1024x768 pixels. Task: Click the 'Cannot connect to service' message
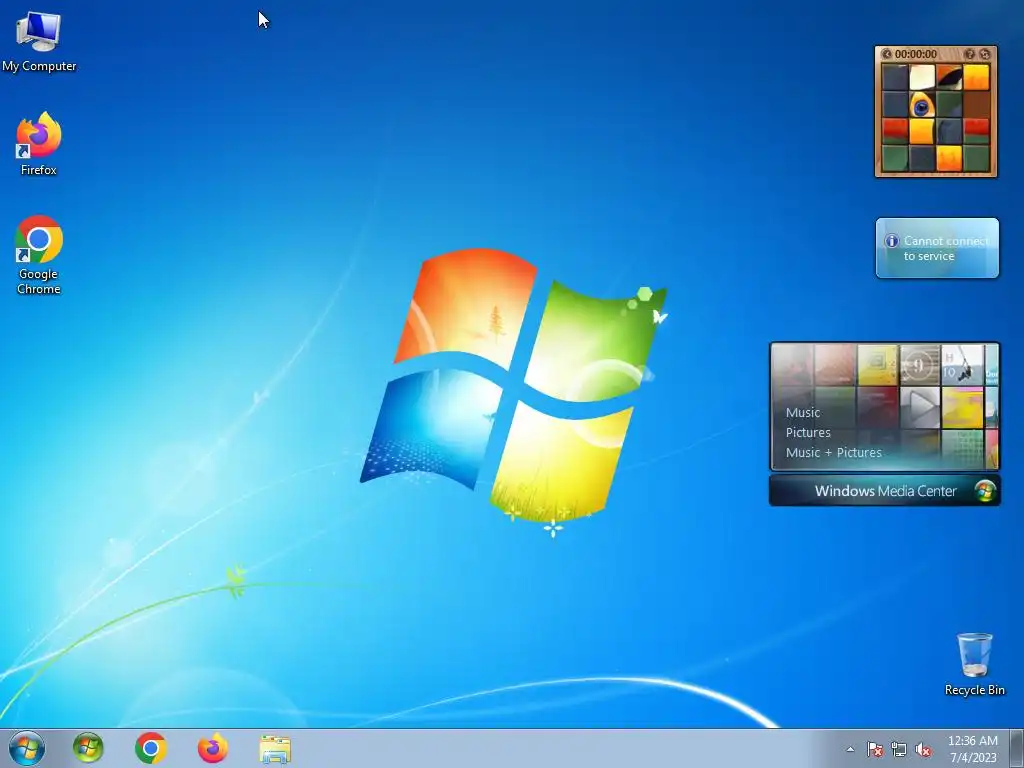[946, 248]
